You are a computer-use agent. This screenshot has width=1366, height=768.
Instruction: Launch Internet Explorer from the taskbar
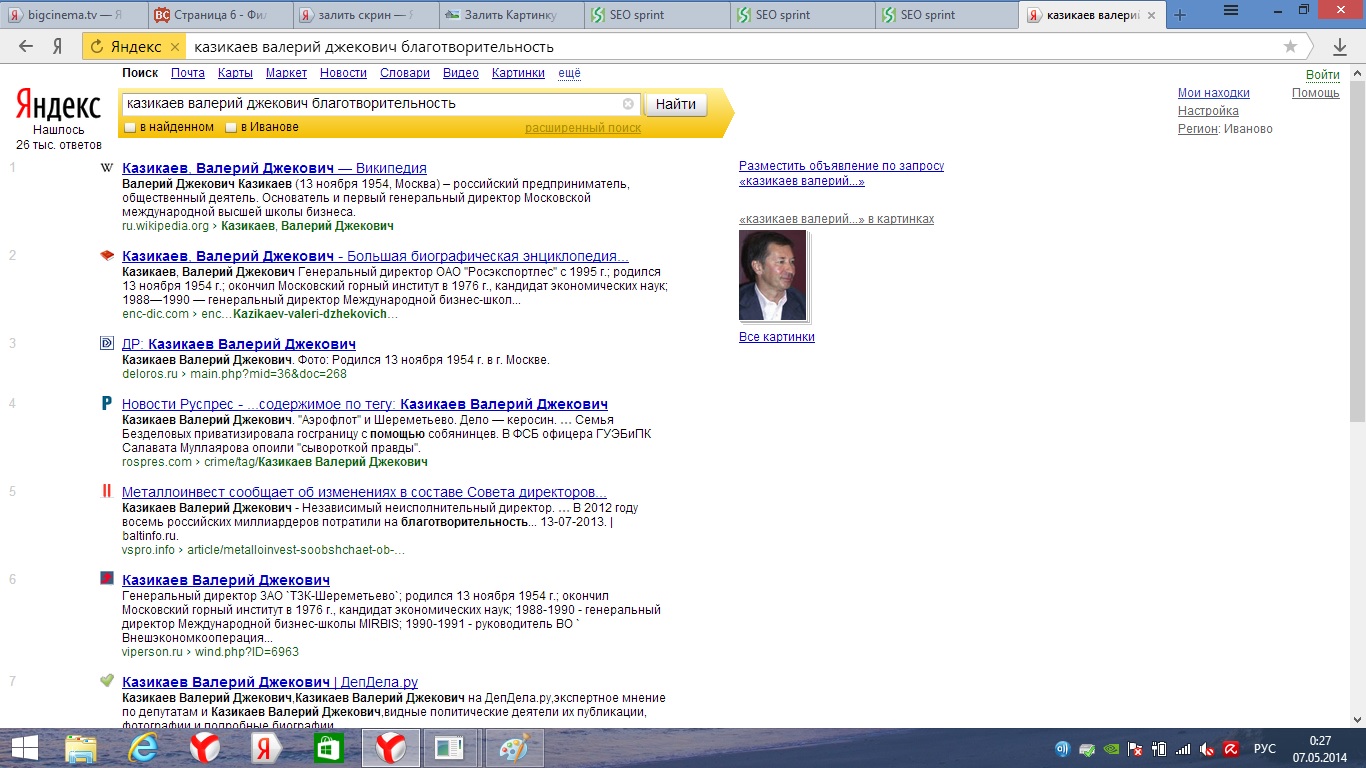tap(143, 748)
